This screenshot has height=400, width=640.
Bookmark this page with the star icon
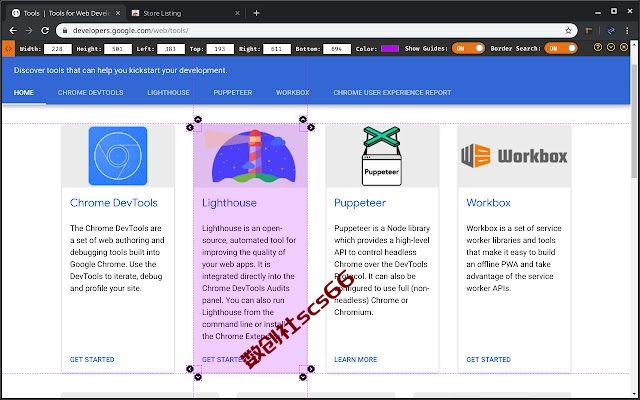coord(568,31)
